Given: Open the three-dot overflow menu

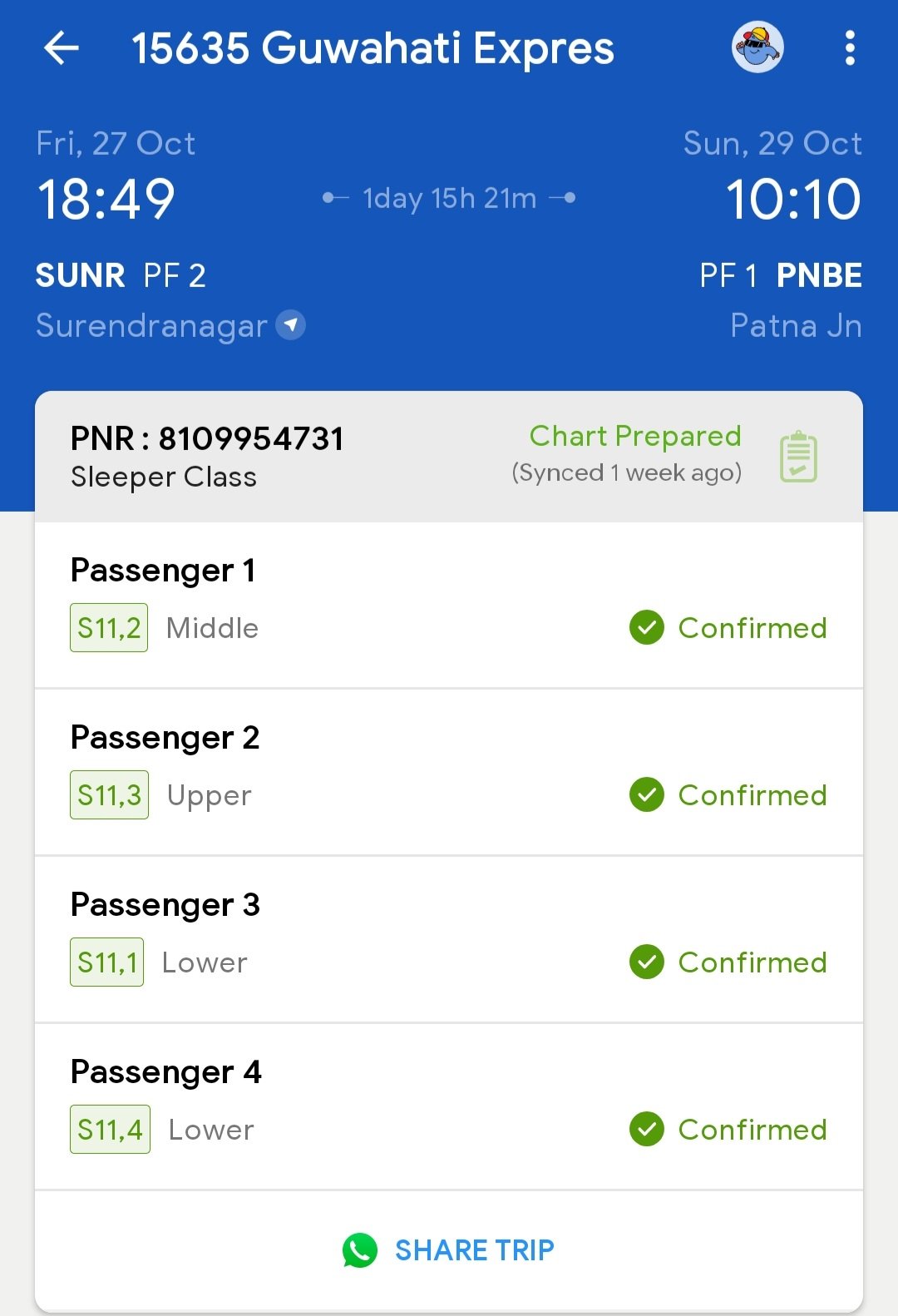Looking at the screenshot, I should click(849, 48).
